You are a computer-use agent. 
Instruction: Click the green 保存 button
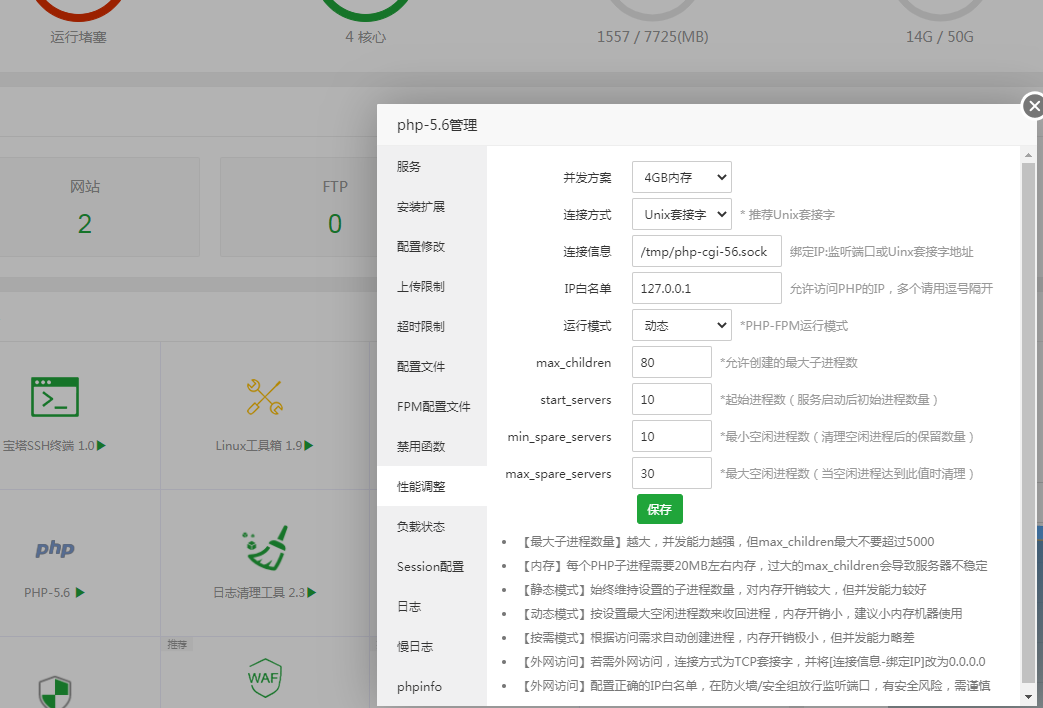tap(660, 509)
